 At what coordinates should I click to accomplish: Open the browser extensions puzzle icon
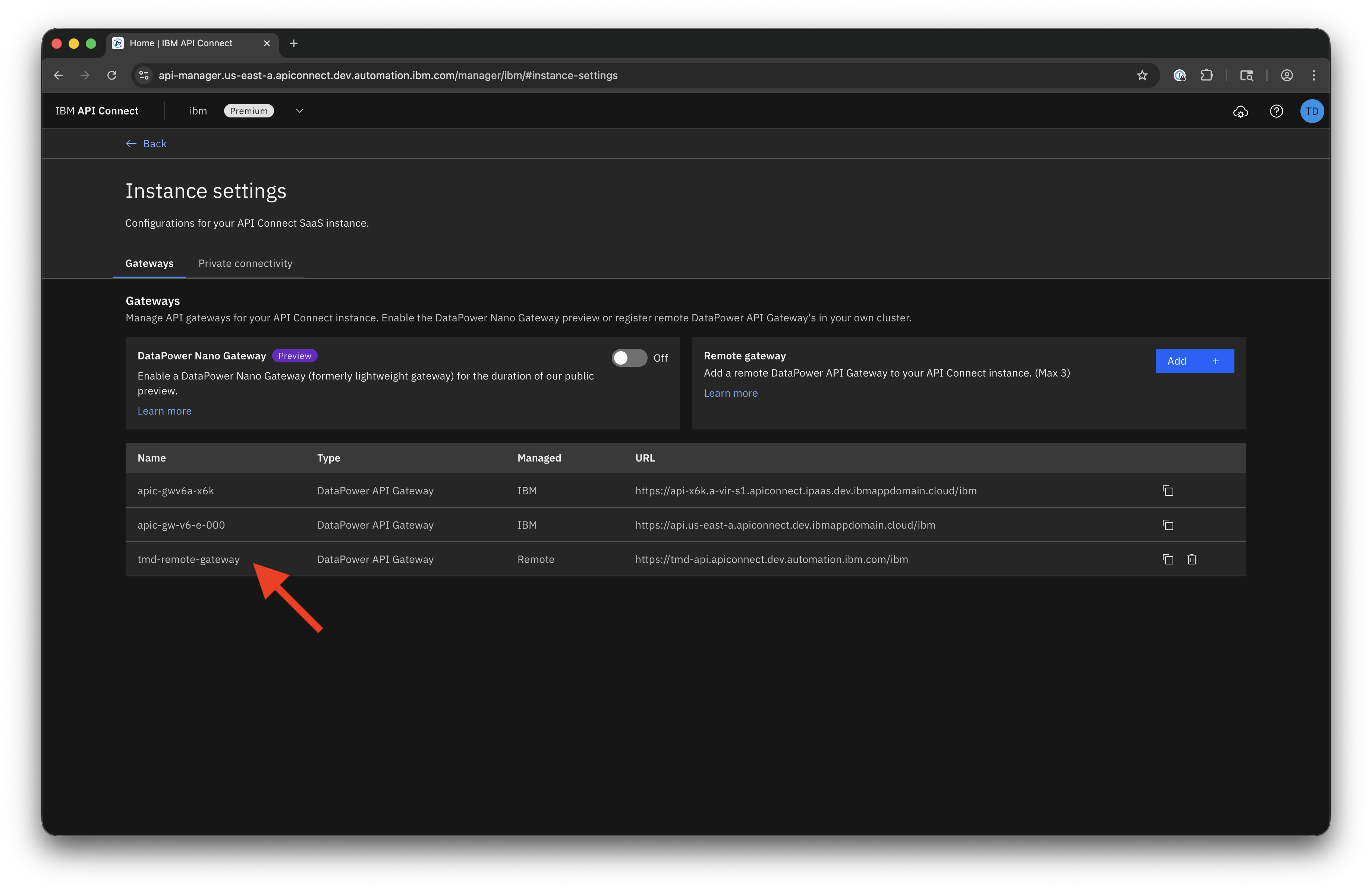pos(1206,76)
